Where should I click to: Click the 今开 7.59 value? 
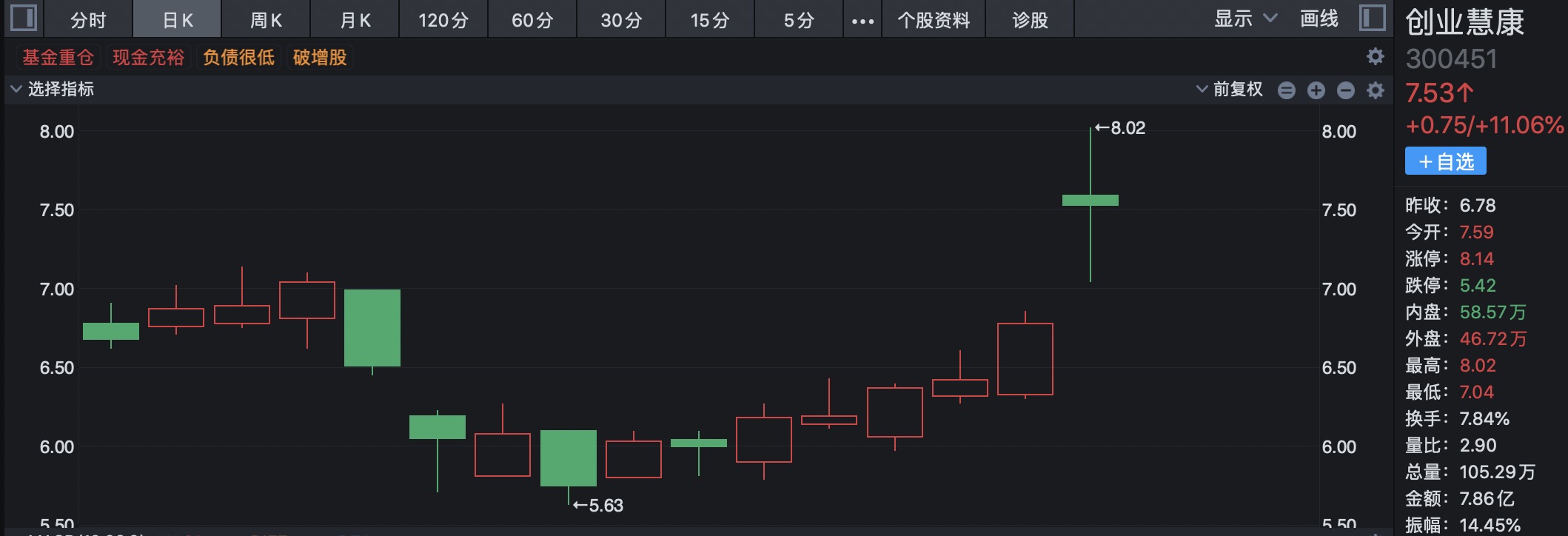click(1476, 232)
